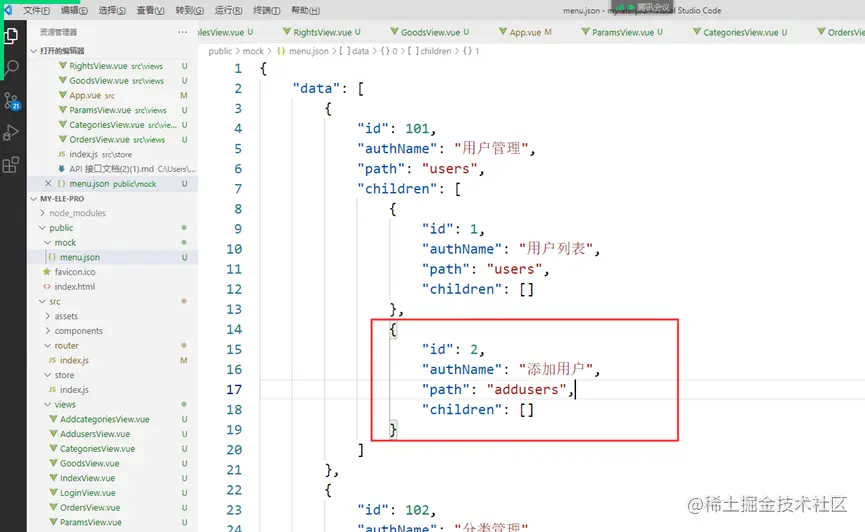Click ParamsView.vue row in open editors
This screenshot has width=865, height=532.
pyautogui.click(x=113, y=110)
